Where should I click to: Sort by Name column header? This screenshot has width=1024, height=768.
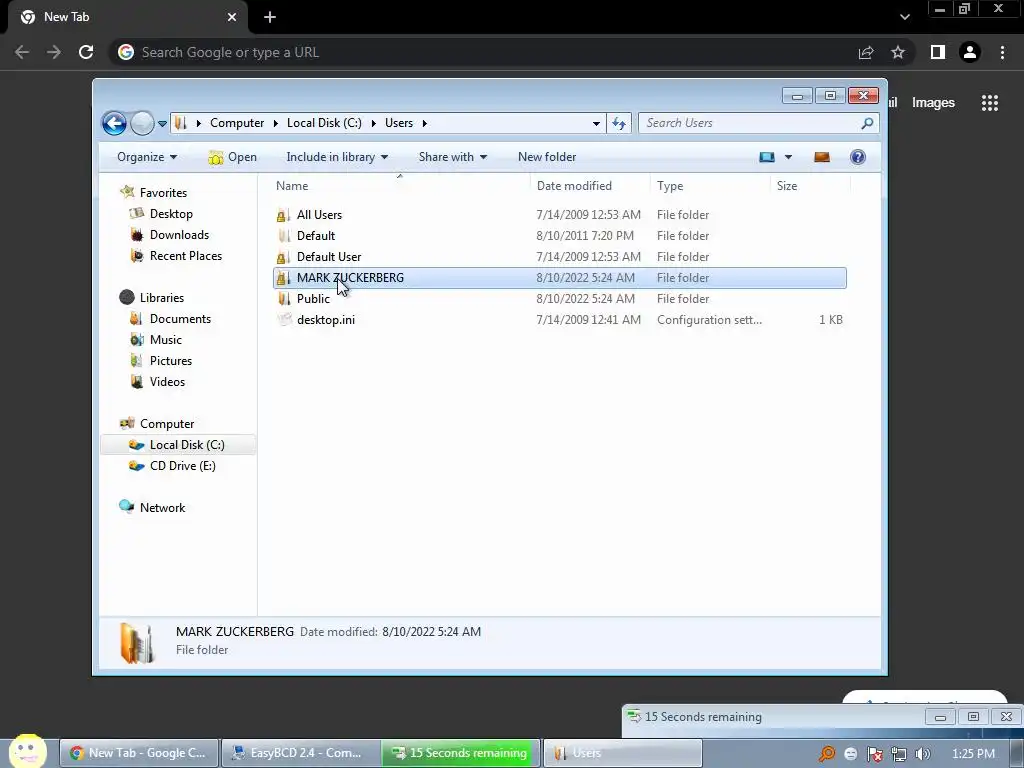[x=400, y=185]
